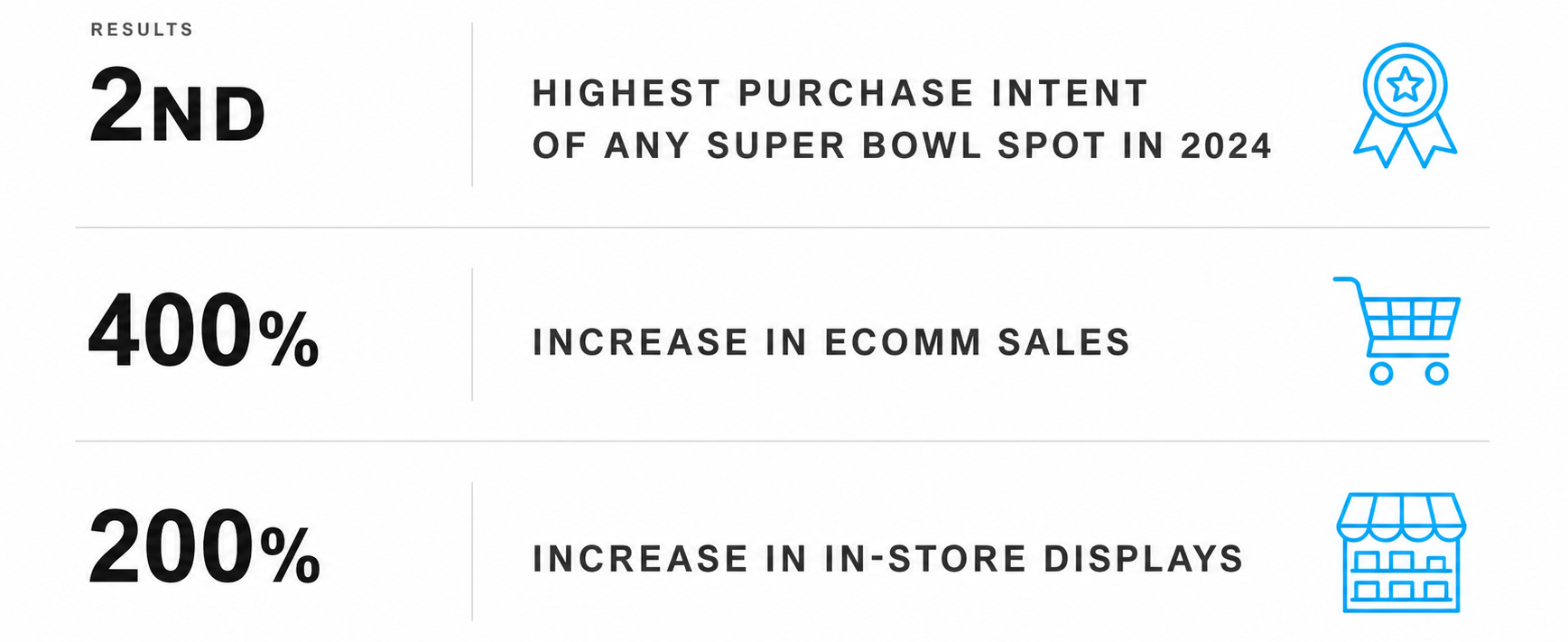Click the horizontal divider above the 200% row
This screenshot has height=642, width=1568.
pos(782,442)
